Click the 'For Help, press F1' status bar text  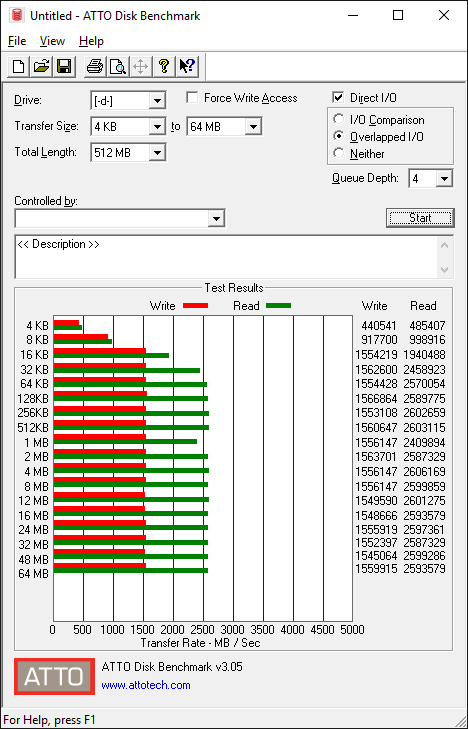coord(49,720)
